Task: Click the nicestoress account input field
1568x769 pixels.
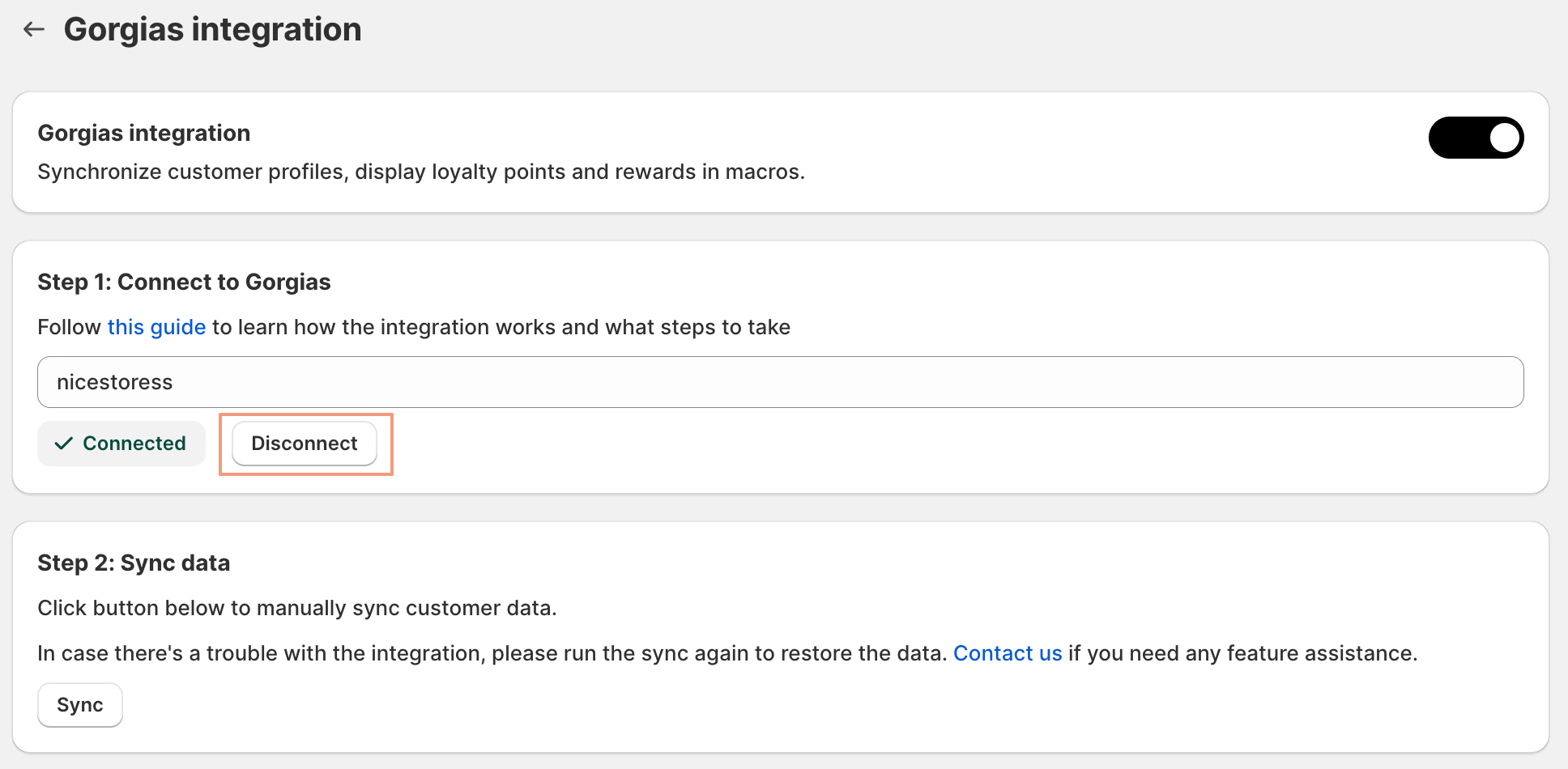Action: tap(780, 382)
